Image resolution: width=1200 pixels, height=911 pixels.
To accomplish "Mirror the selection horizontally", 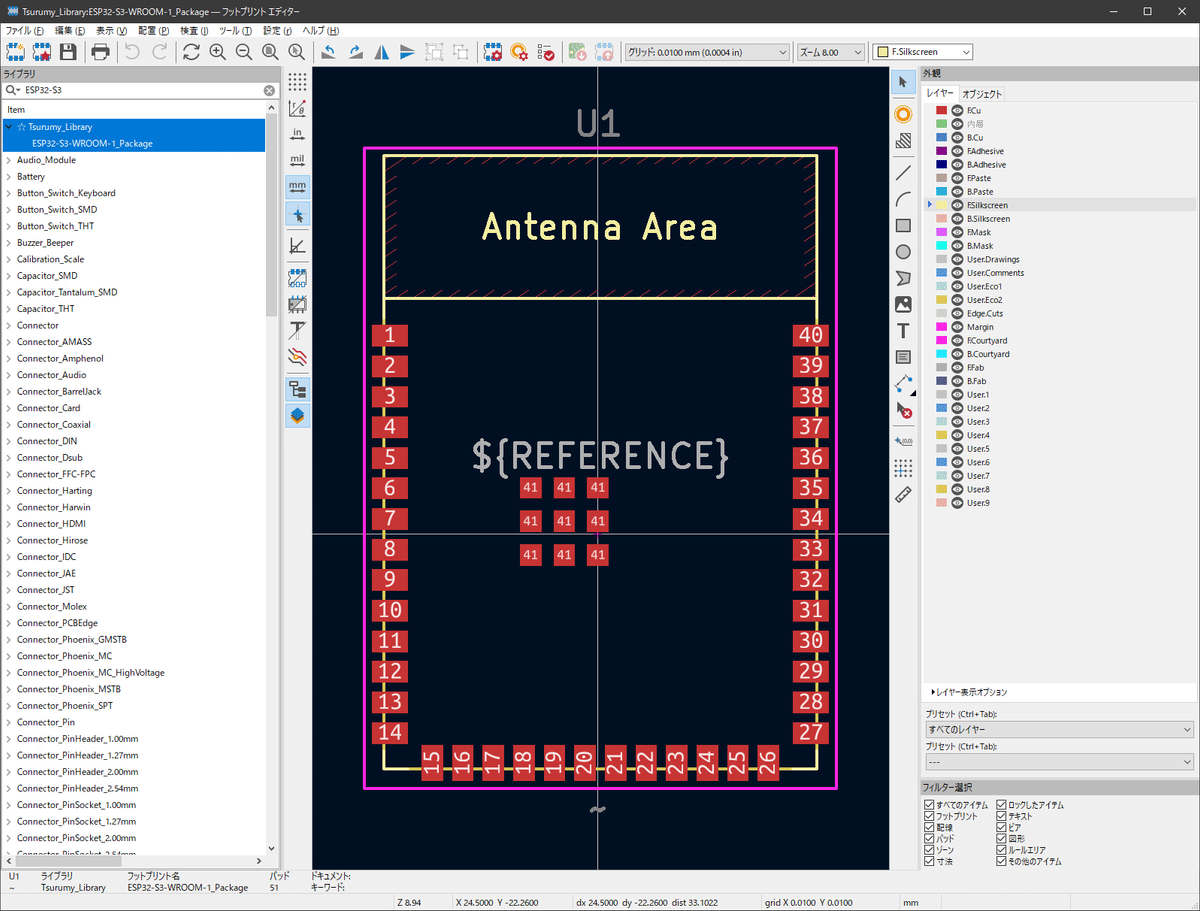I will [381, 51].
